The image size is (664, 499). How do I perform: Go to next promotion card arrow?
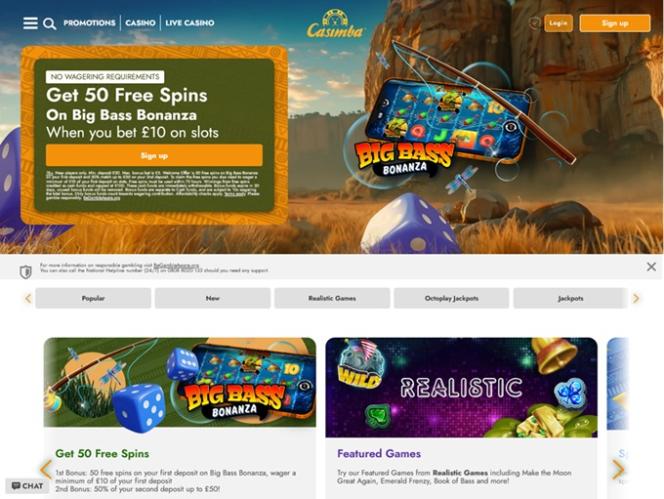(618, 469)
